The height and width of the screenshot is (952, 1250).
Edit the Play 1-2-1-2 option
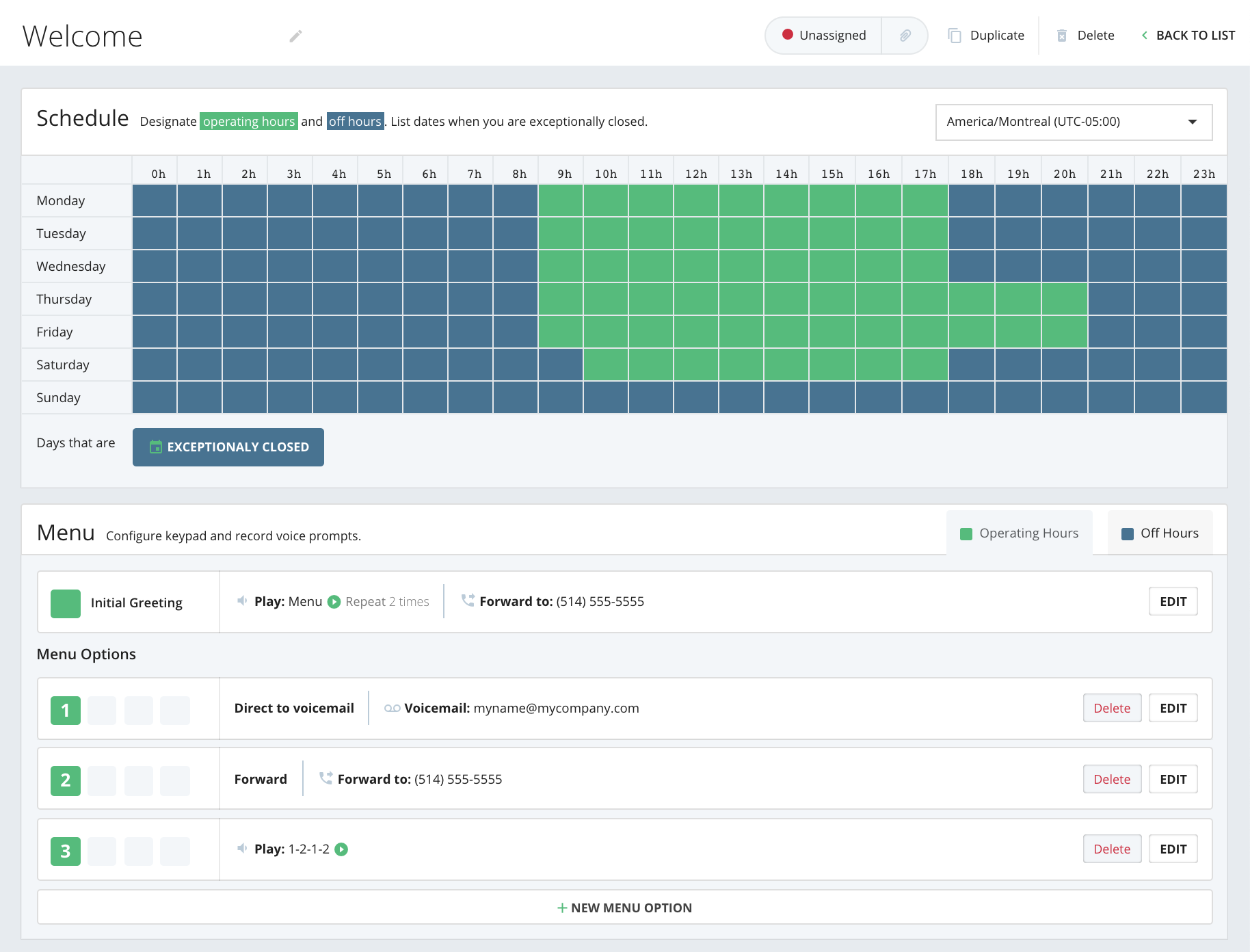(1173, 849)
